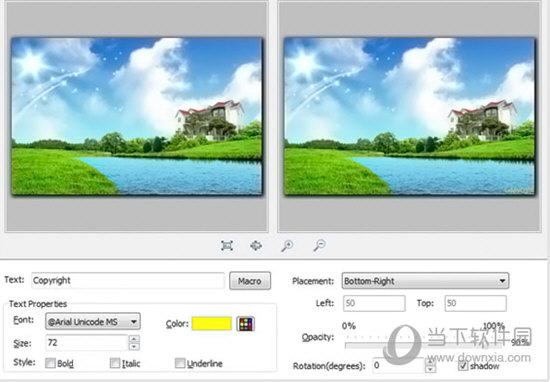Zoom out of the preview image
The image size is (550, 382).
tap(319, 246)
